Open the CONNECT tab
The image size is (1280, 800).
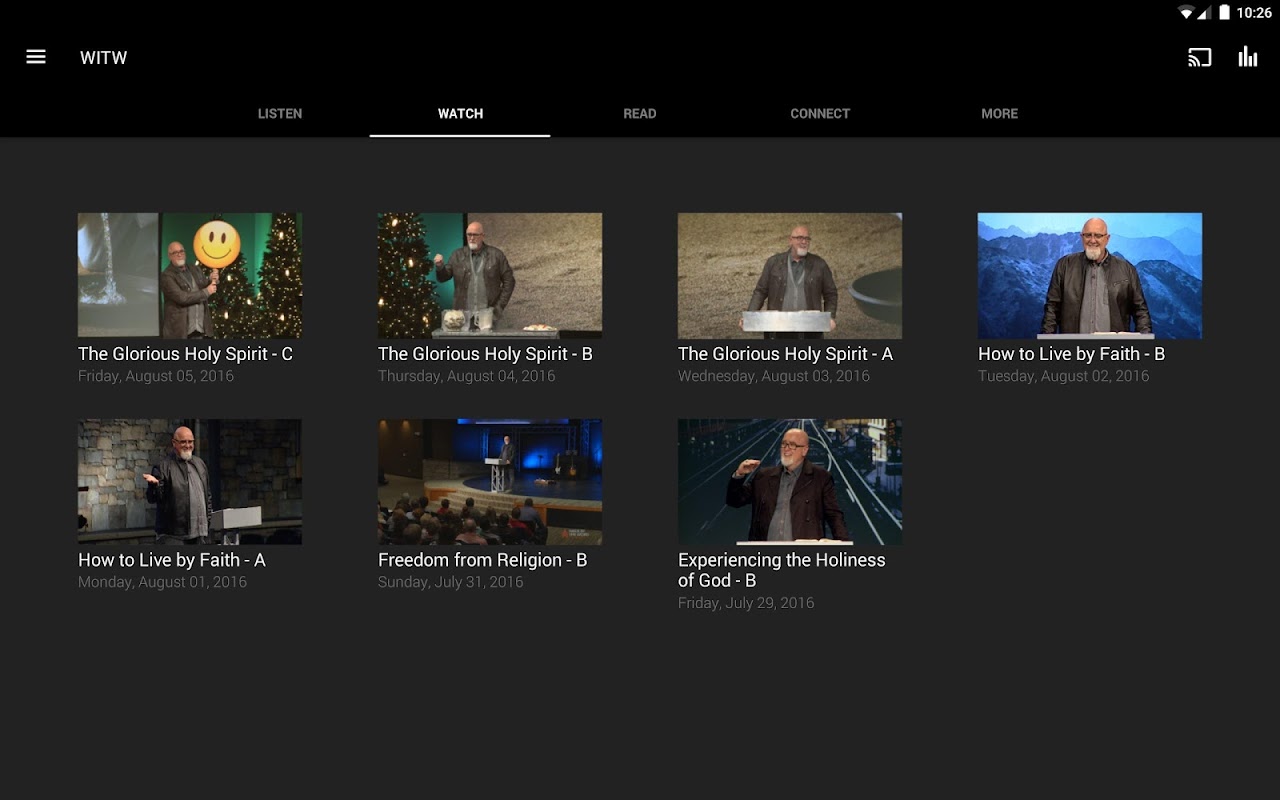tap(820, 114)
